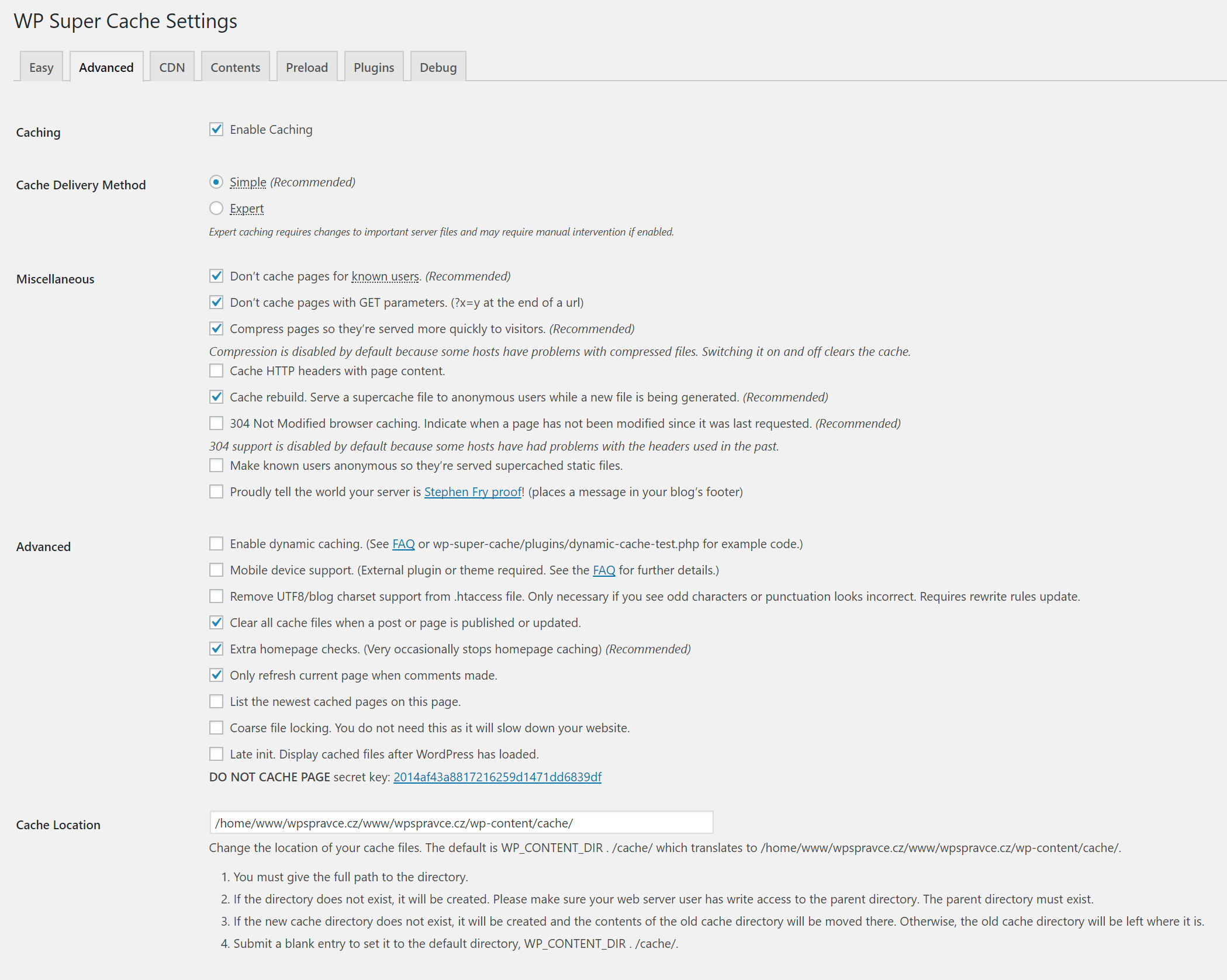
Task: Select the Expert cache delivery method
Action: [x=216, y=208]
